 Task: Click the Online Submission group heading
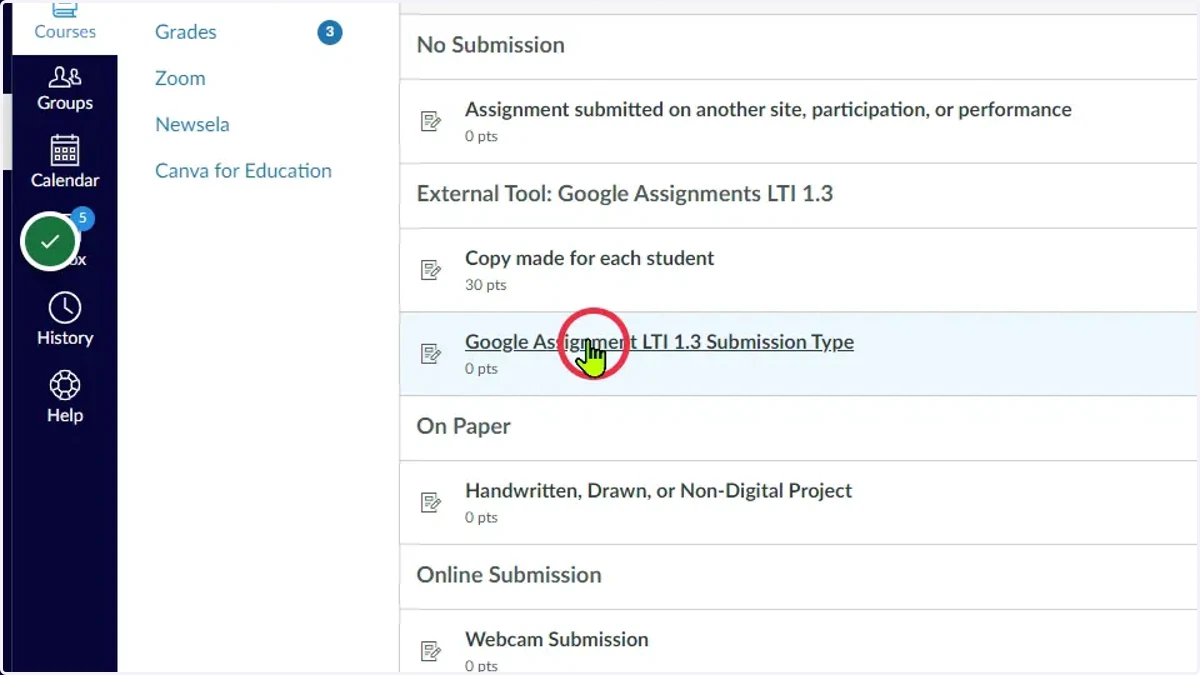pyautogui.click(x=509, y=575)
